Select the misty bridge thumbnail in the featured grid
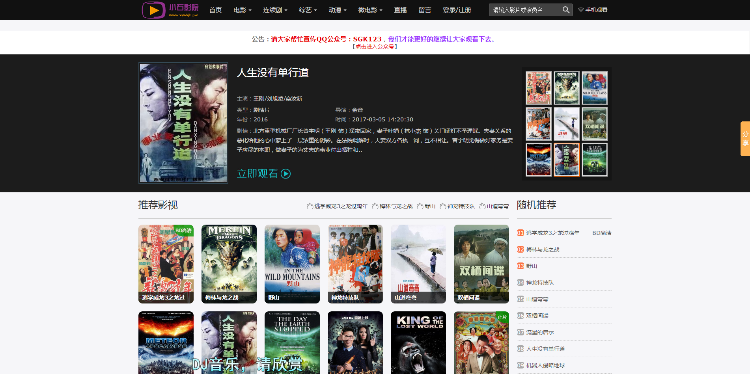Image resolution: width=750 pixels, height=374 pixels. (567, 124)
